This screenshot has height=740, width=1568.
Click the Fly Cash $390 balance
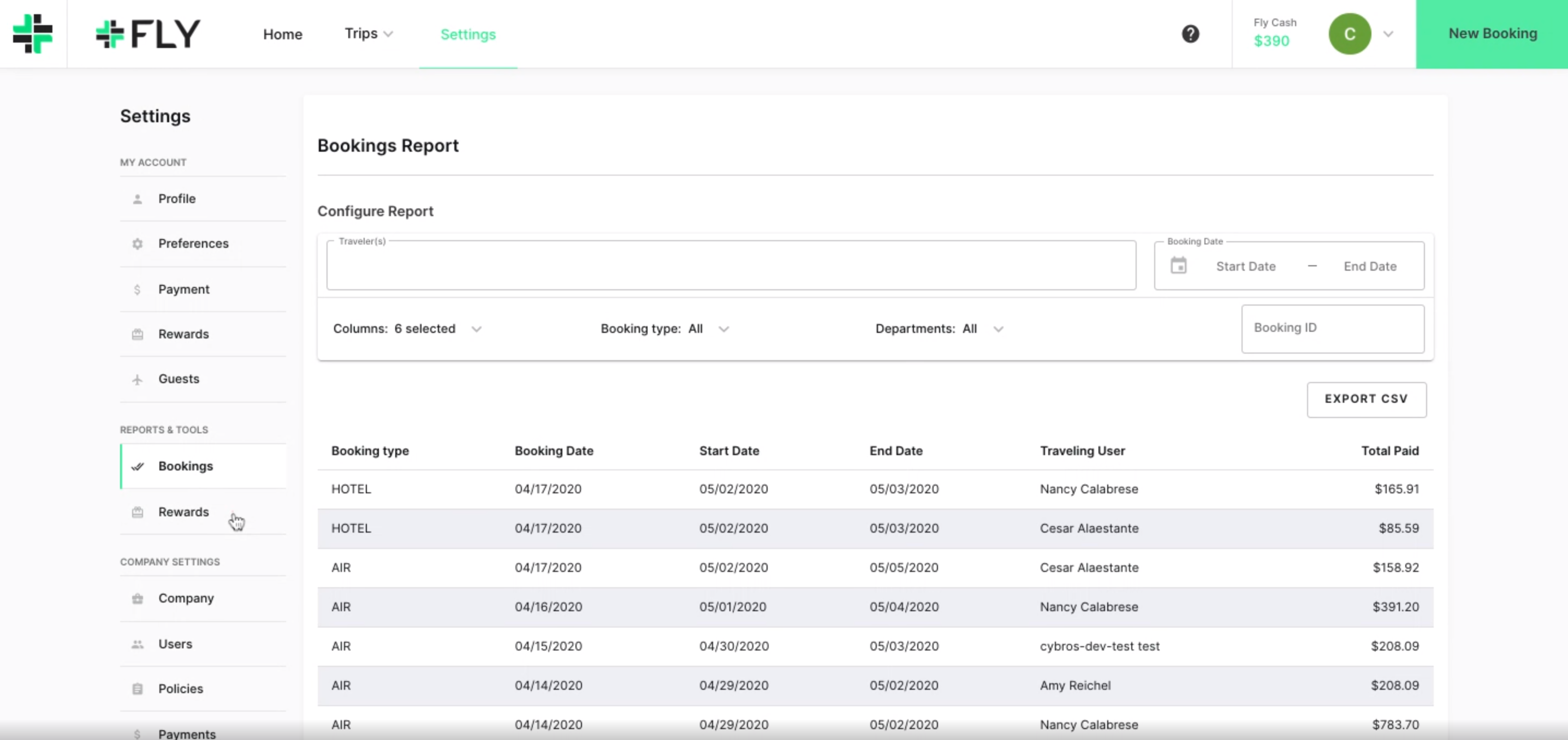coord(1275,33)
